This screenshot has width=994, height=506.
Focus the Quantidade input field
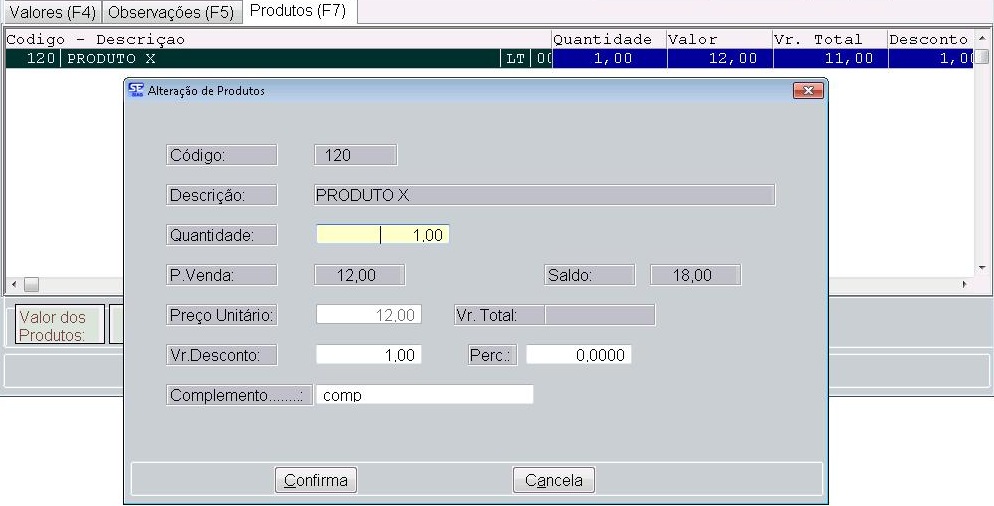[383, 235]
